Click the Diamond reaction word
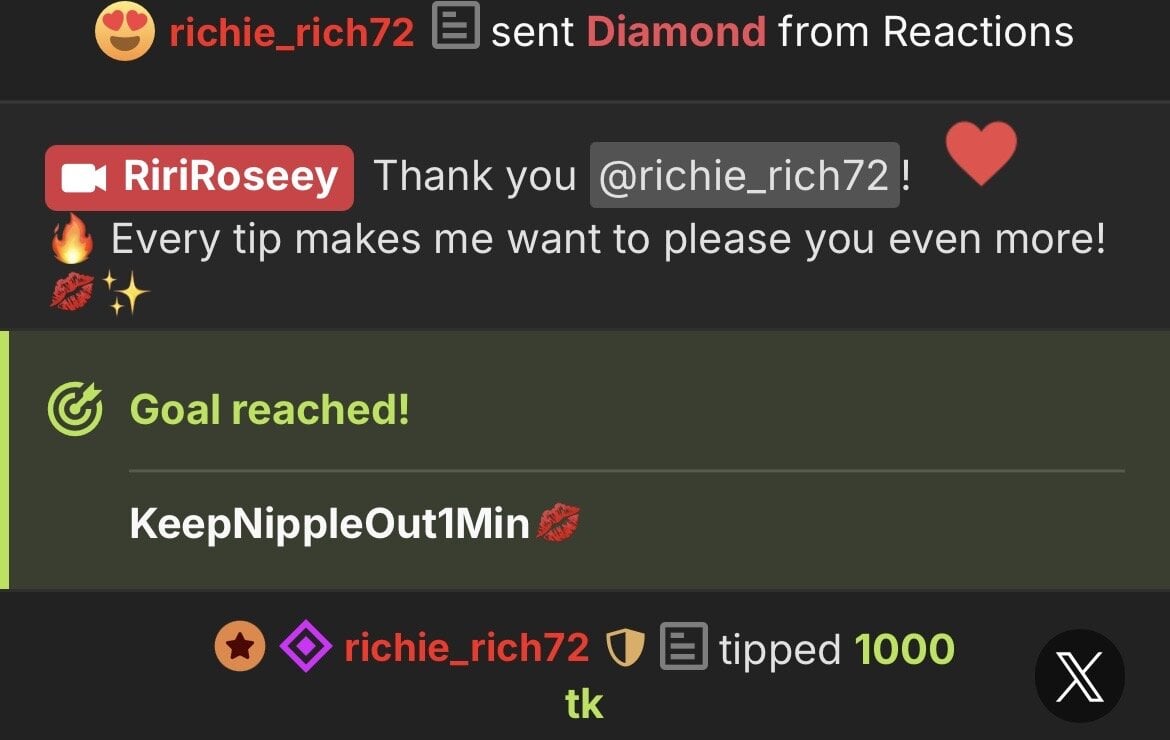The image size is (1170, 740). coord(676,31)
